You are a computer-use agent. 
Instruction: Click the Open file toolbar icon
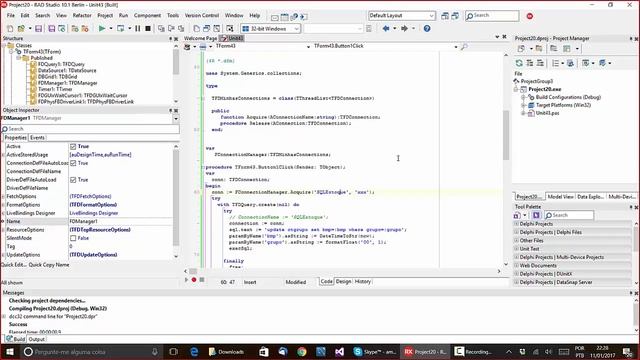21,29
